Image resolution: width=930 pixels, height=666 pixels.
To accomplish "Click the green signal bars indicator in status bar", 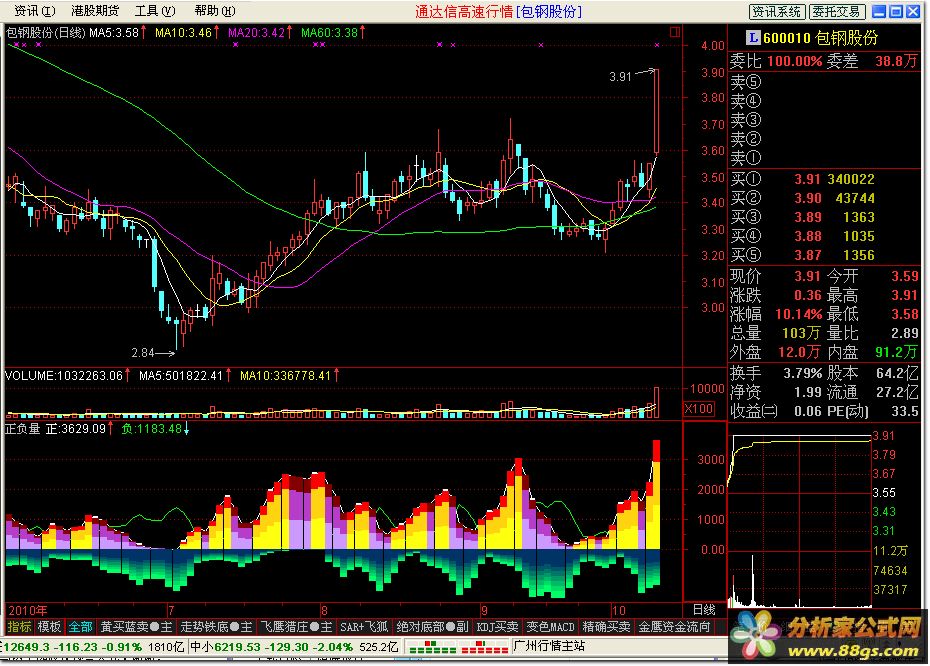I will (433, 647).
